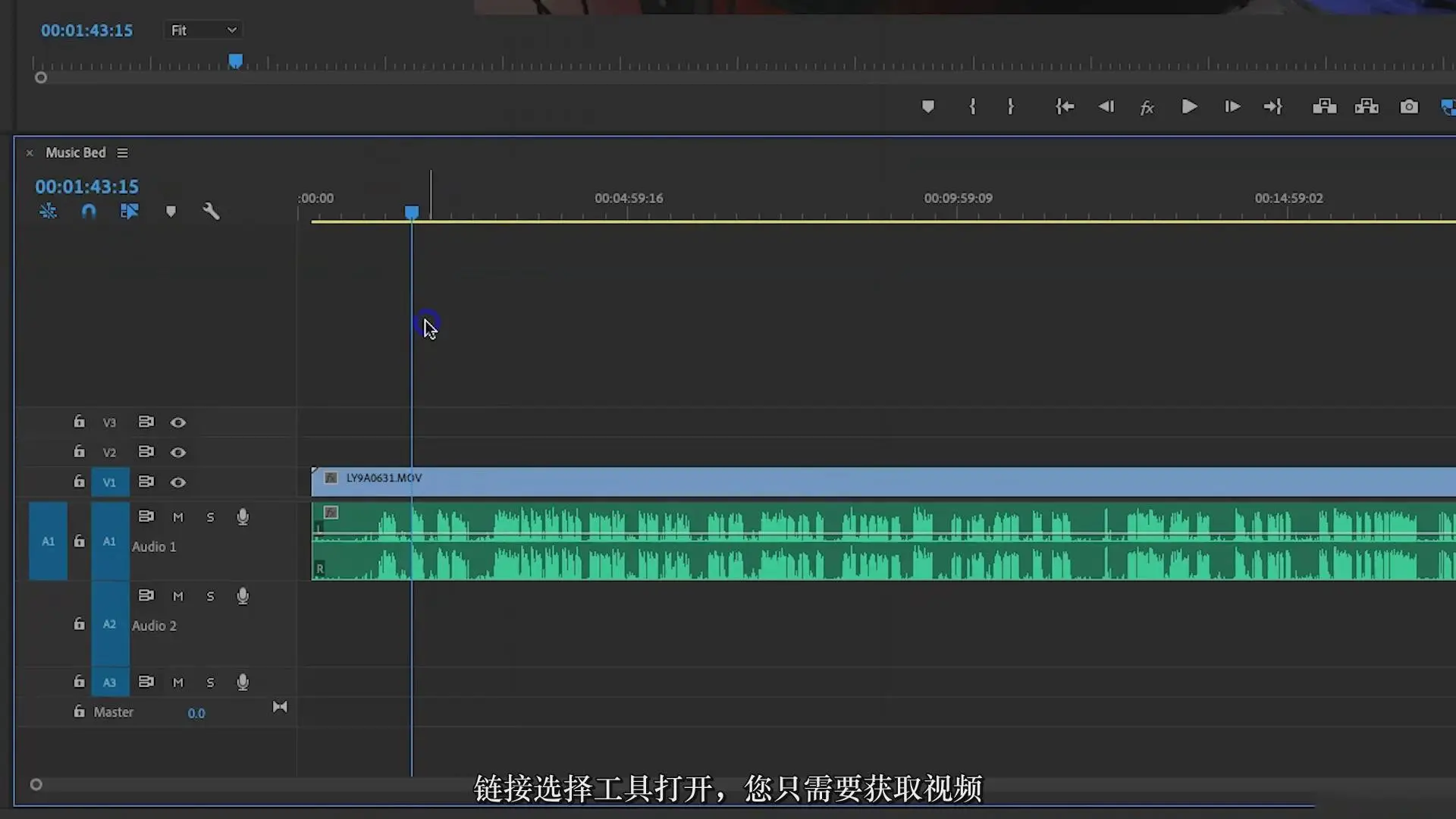The width and height of the screenshot is (1456, 819).
Task: Click the Export Frame camera icon
Action: click(x=1409, y=107)
